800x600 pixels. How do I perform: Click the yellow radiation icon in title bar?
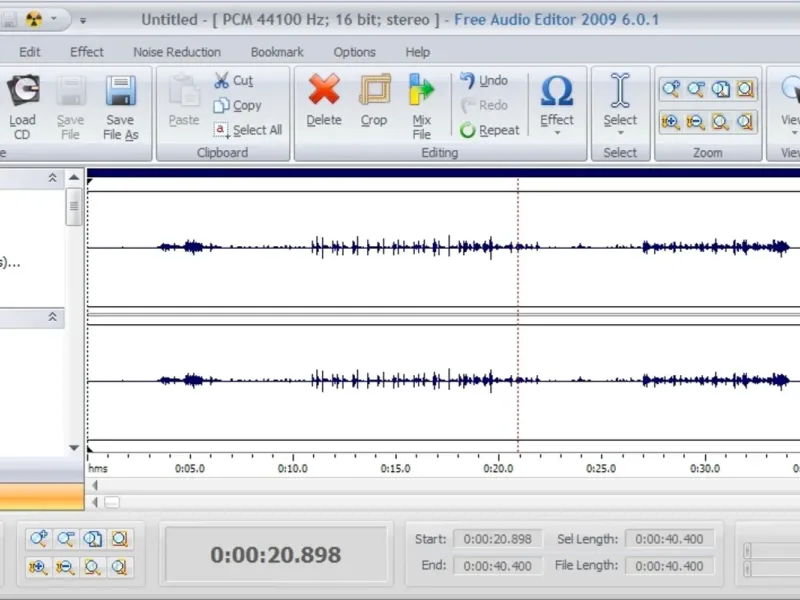pyautogui.click(x=34, y=19)
